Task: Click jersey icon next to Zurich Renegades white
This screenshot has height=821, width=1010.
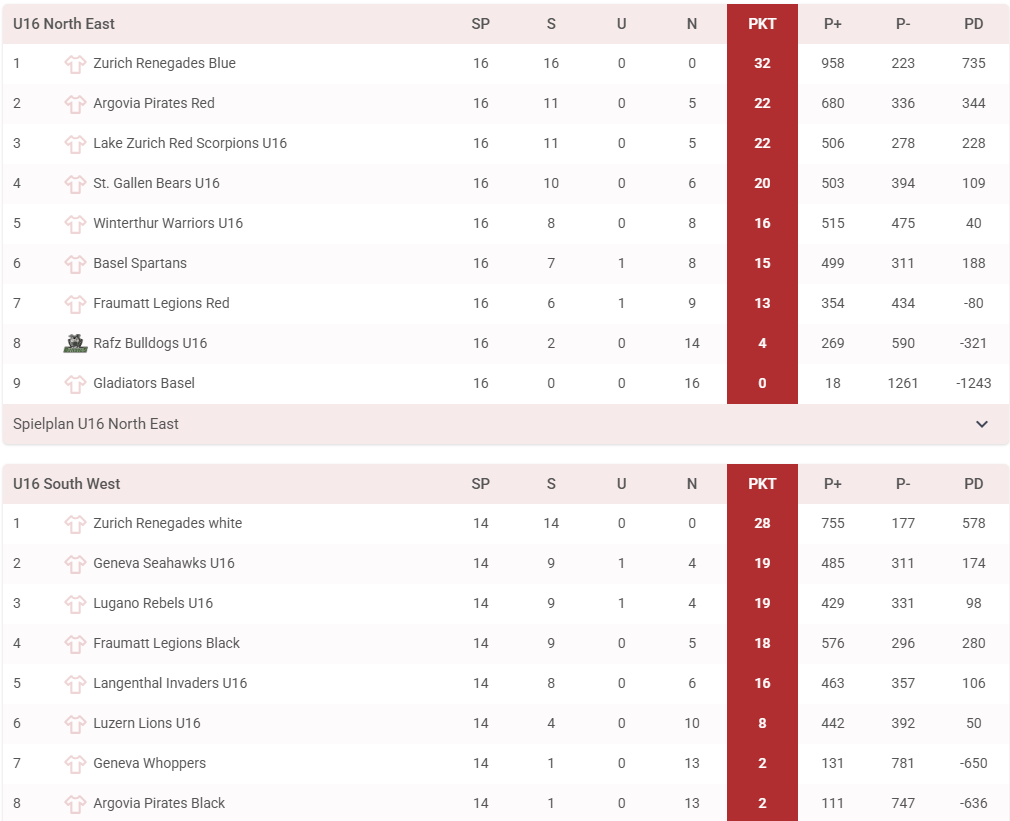Action: (x=75, y=524)
